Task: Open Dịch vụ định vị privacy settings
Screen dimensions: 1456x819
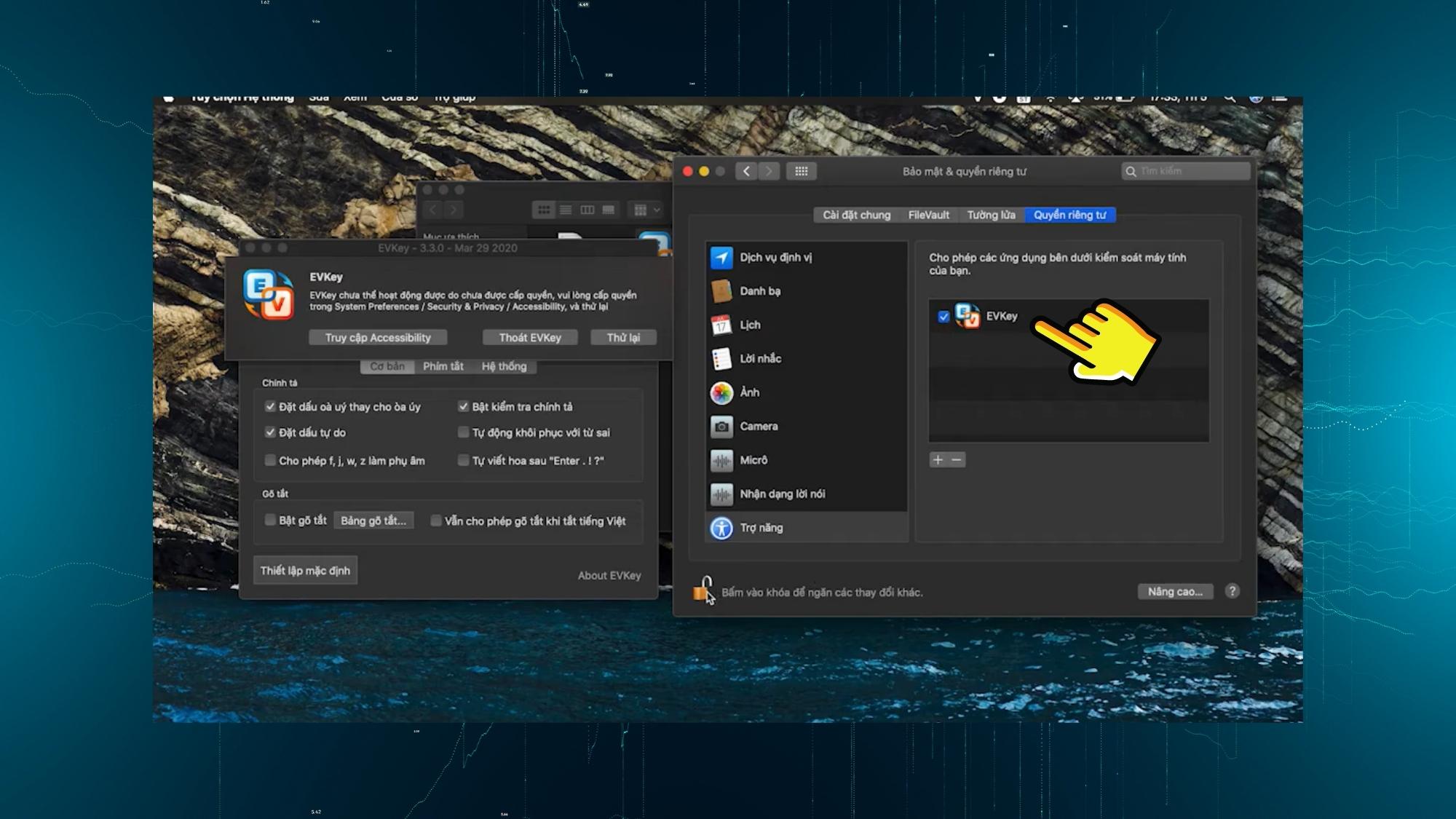Action: [x=775, y=257]
